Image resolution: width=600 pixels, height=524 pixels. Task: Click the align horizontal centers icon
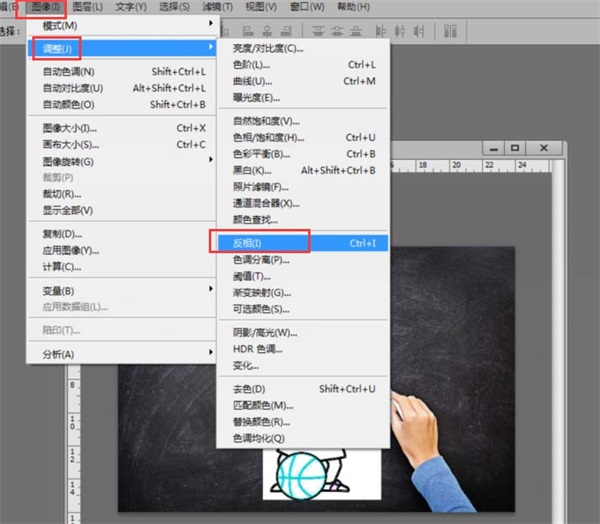pos(267,31)
